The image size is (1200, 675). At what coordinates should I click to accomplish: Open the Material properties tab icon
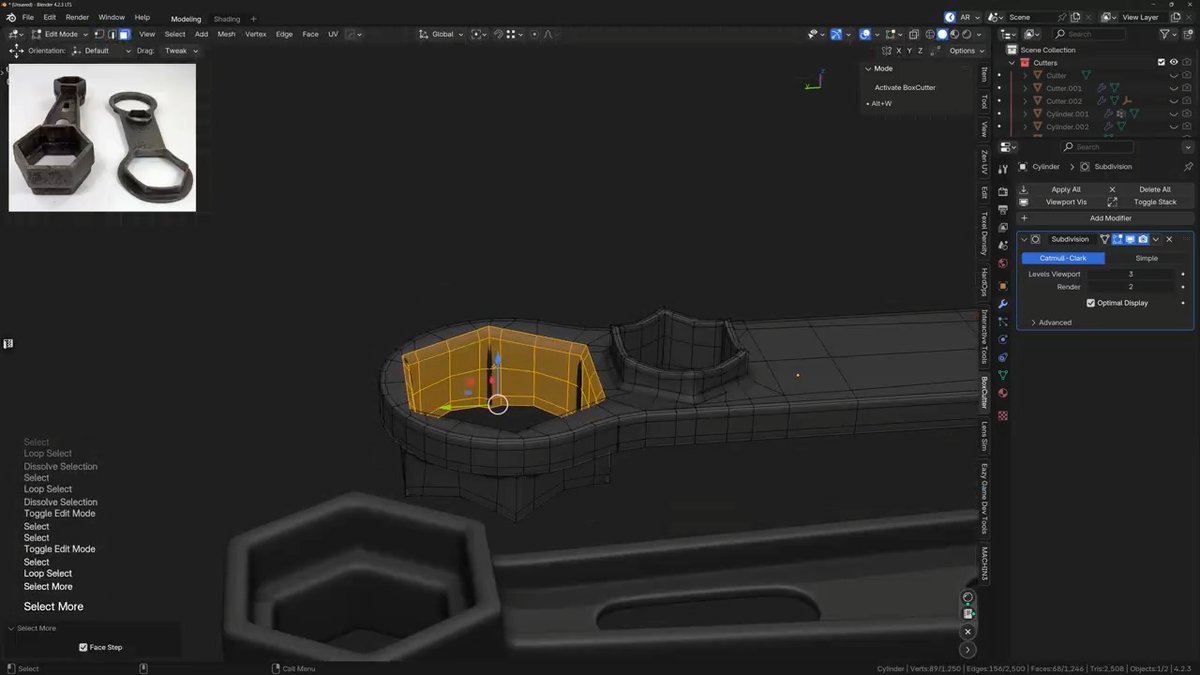tap(1003, 393)
